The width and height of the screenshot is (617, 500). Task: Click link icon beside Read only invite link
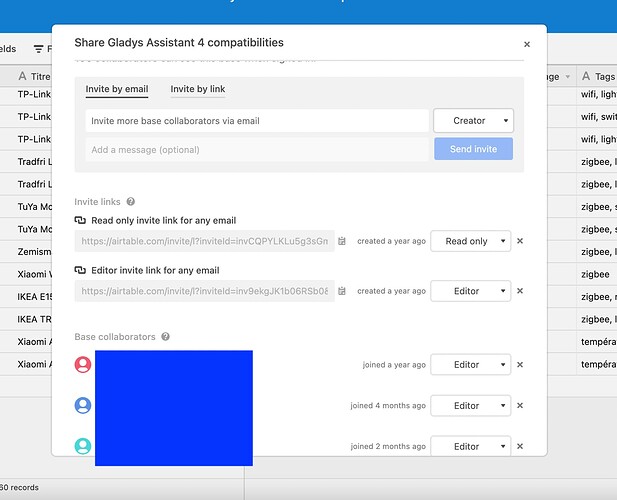click(x=80, y=220)
